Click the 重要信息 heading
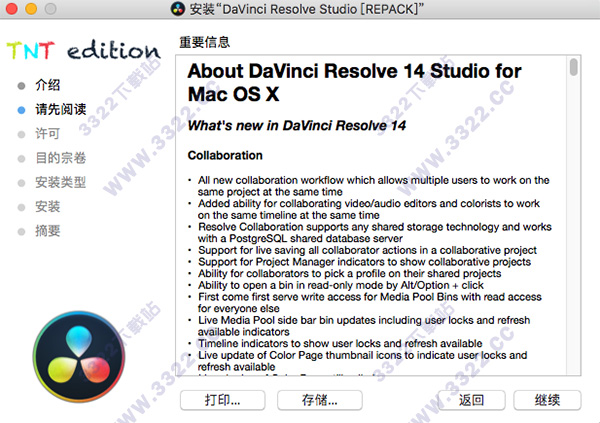Viewport: 600px width, 423px height. [x=205, y=42]
